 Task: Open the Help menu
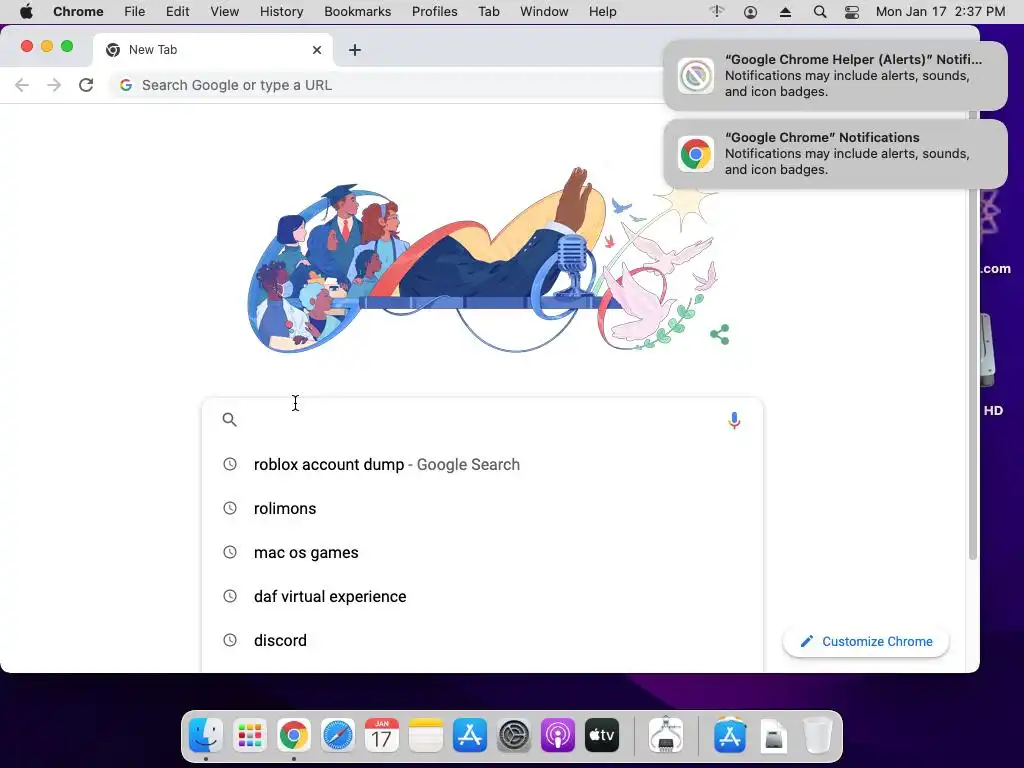tap(602, 11)
